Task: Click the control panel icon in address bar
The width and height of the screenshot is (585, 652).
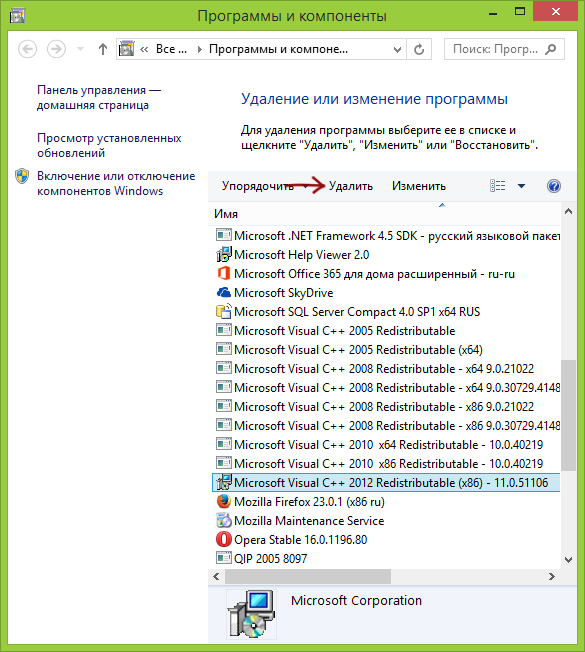Action: pyautogui.click(x=126, y=49)
